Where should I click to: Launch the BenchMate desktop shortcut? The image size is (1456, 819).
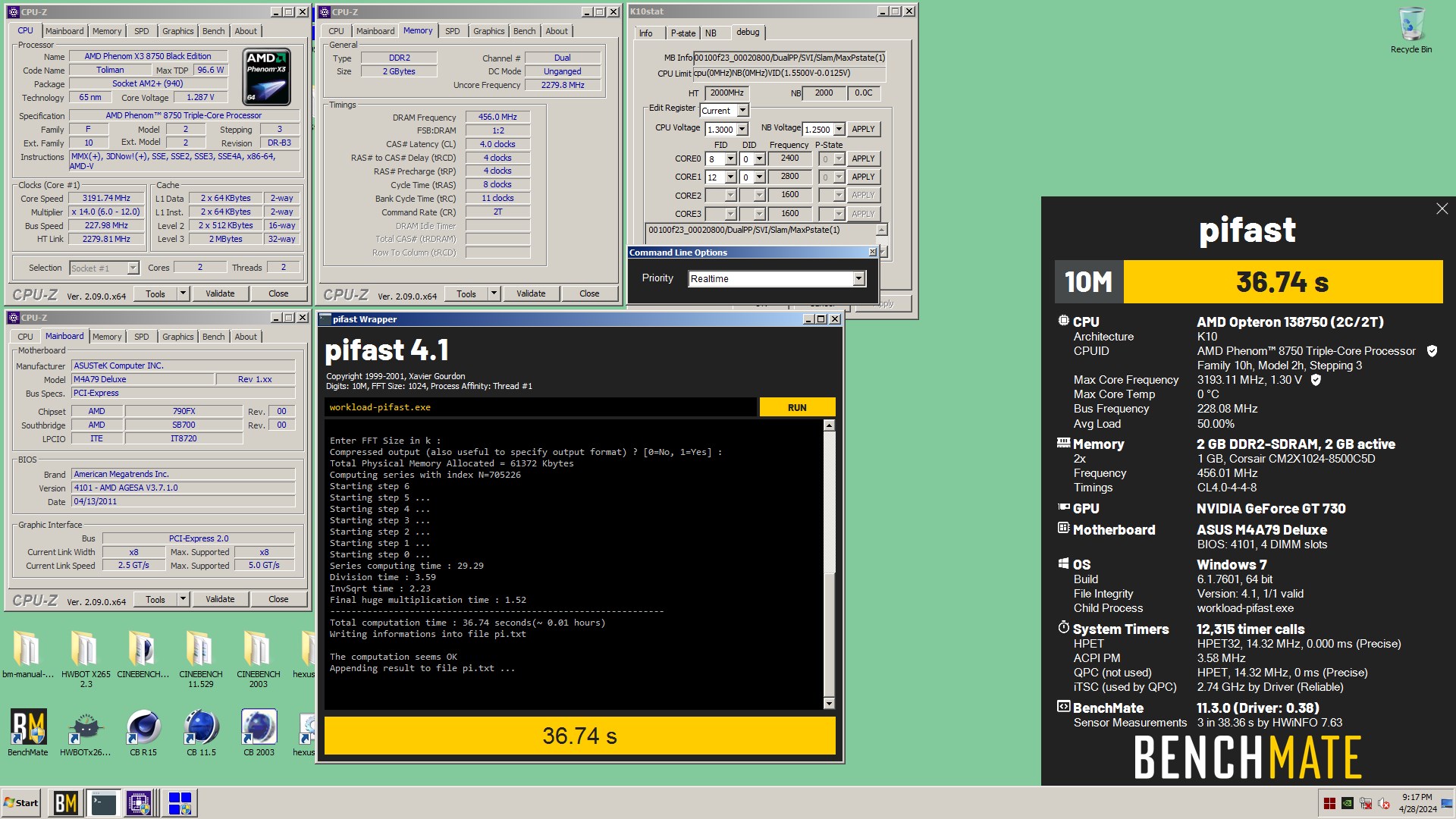pos(28,733)
